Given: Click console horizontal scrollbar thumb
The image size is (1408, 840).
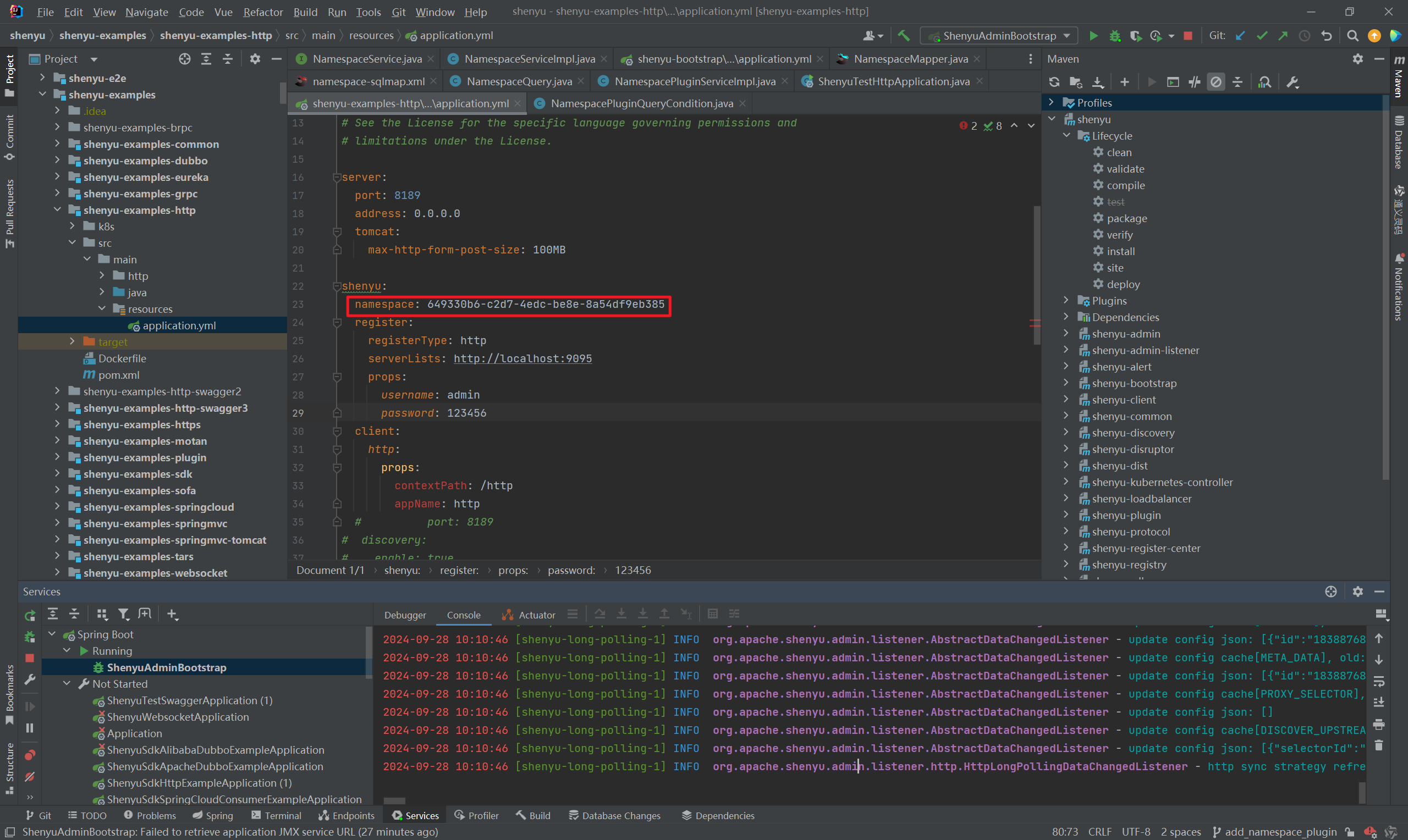Looking at the screenshot, I should tap(394, 800).
